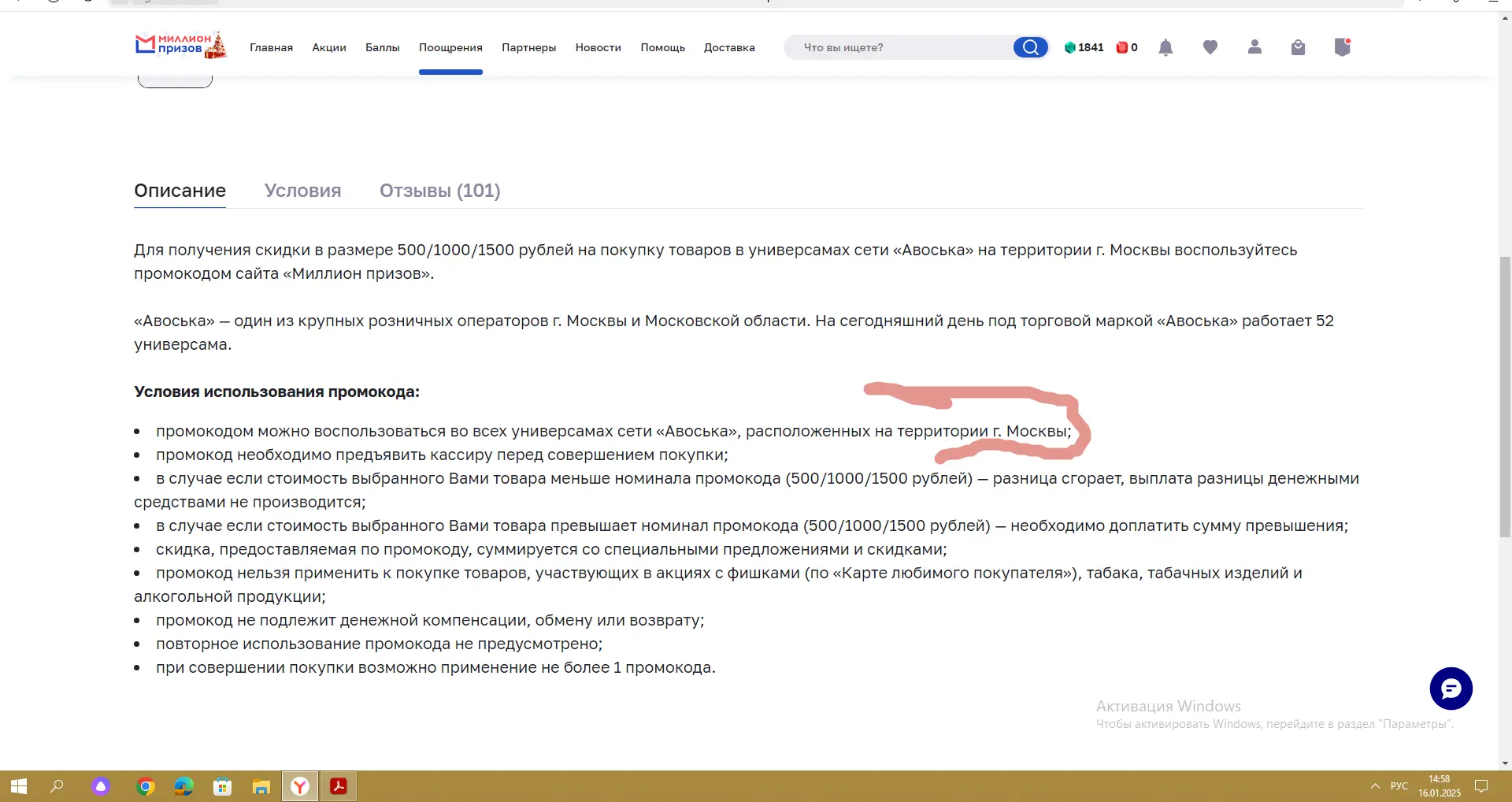1512x802 pixels.
Task: Click the bullet 'промокод не подлежит денежной компенсации'
Action: (x=430, y=620)
